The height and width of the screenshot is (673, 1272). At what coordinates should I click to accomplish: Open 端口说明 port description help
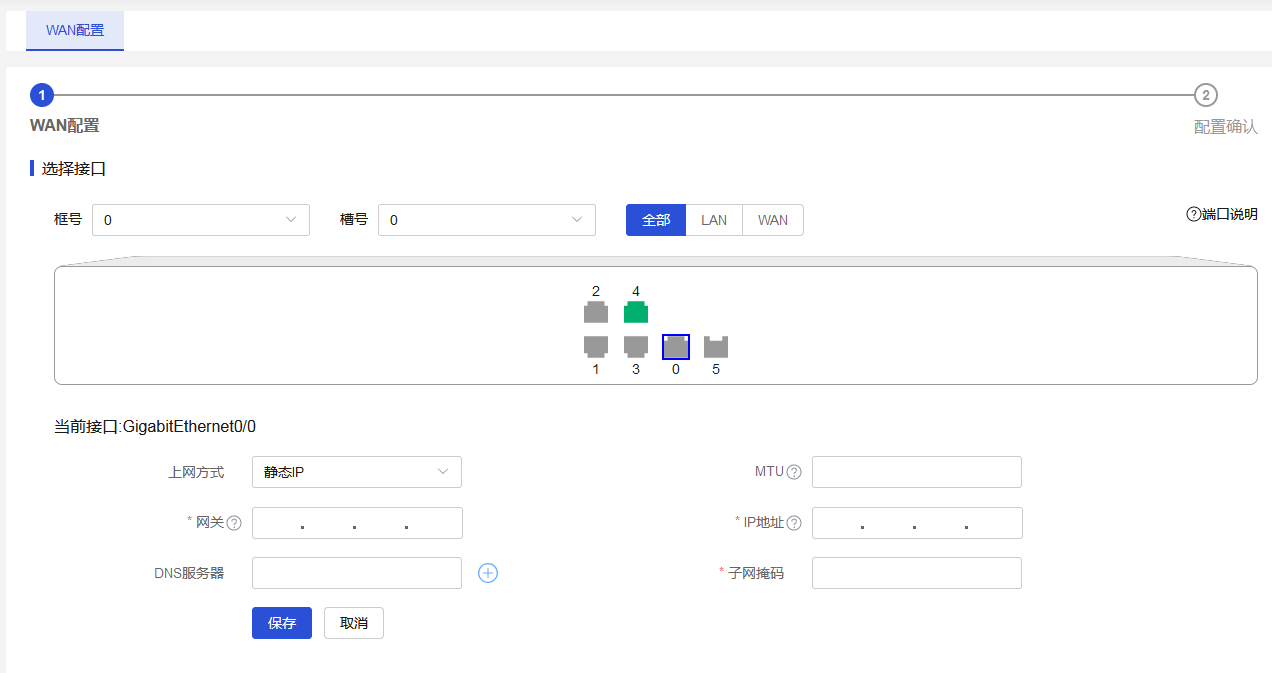(x=1221, y=214)
